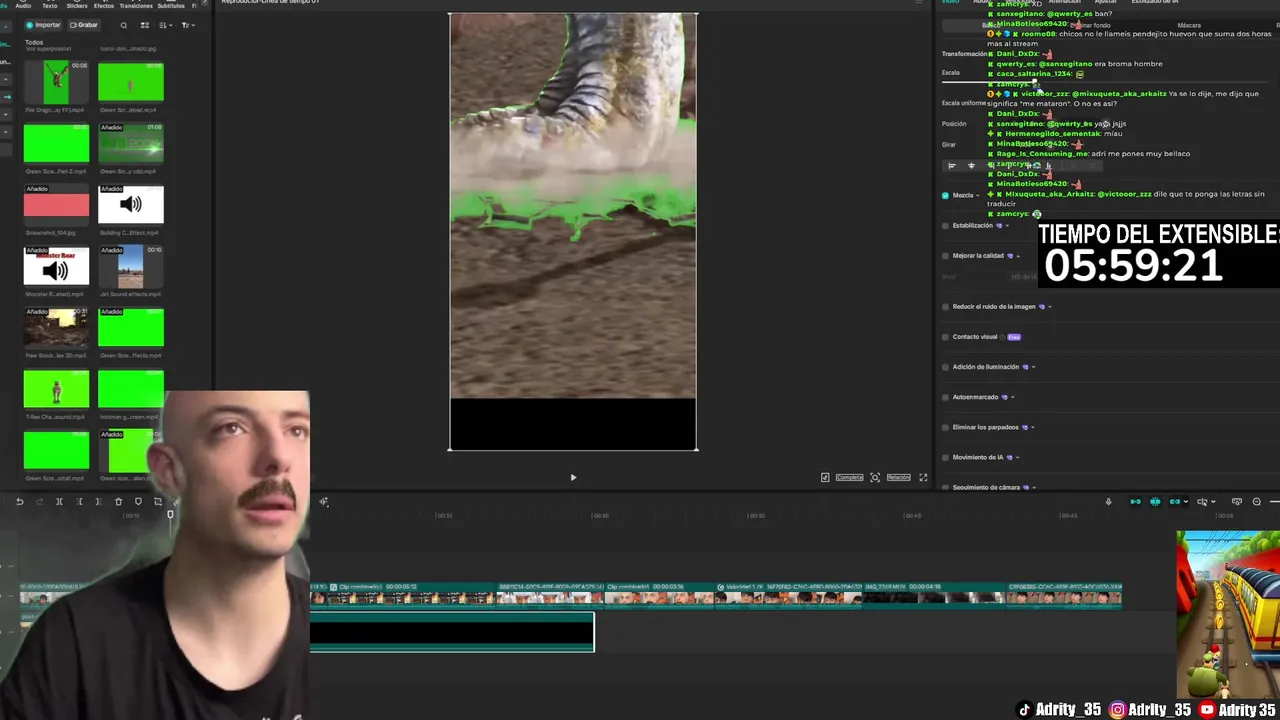
Task: Expand Movimiento de IA section arrow
Action: coord(1018,457)
